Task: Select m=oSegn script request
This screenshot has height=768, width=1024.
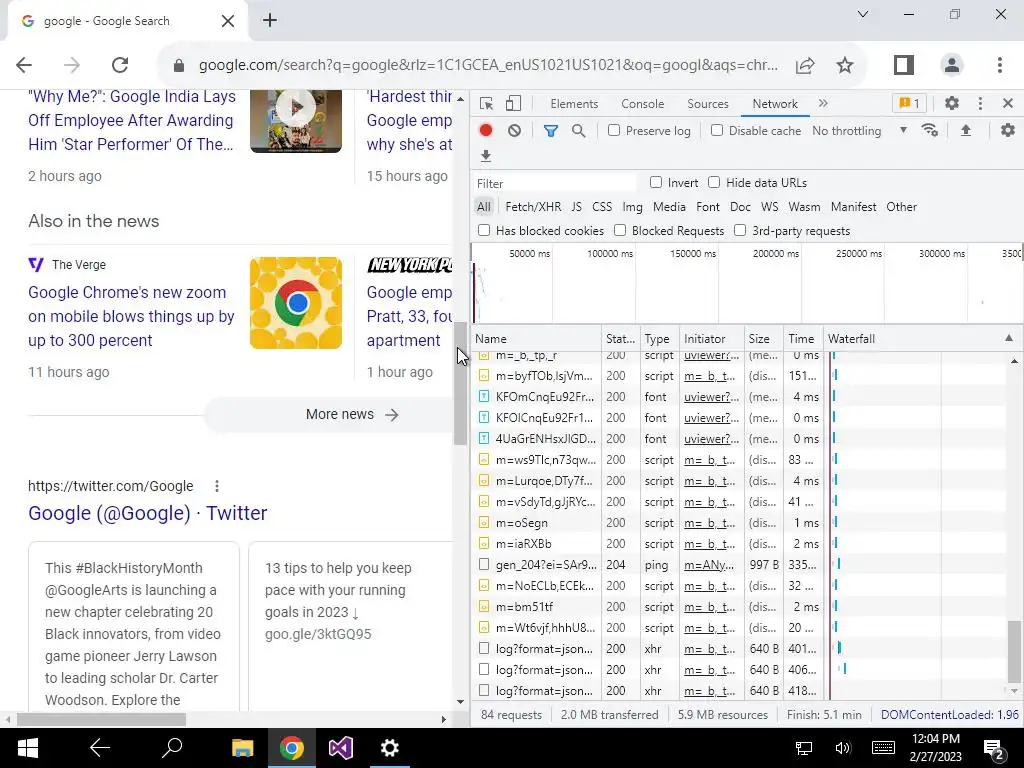Action: pyautogui.click(x=738, y=522)
